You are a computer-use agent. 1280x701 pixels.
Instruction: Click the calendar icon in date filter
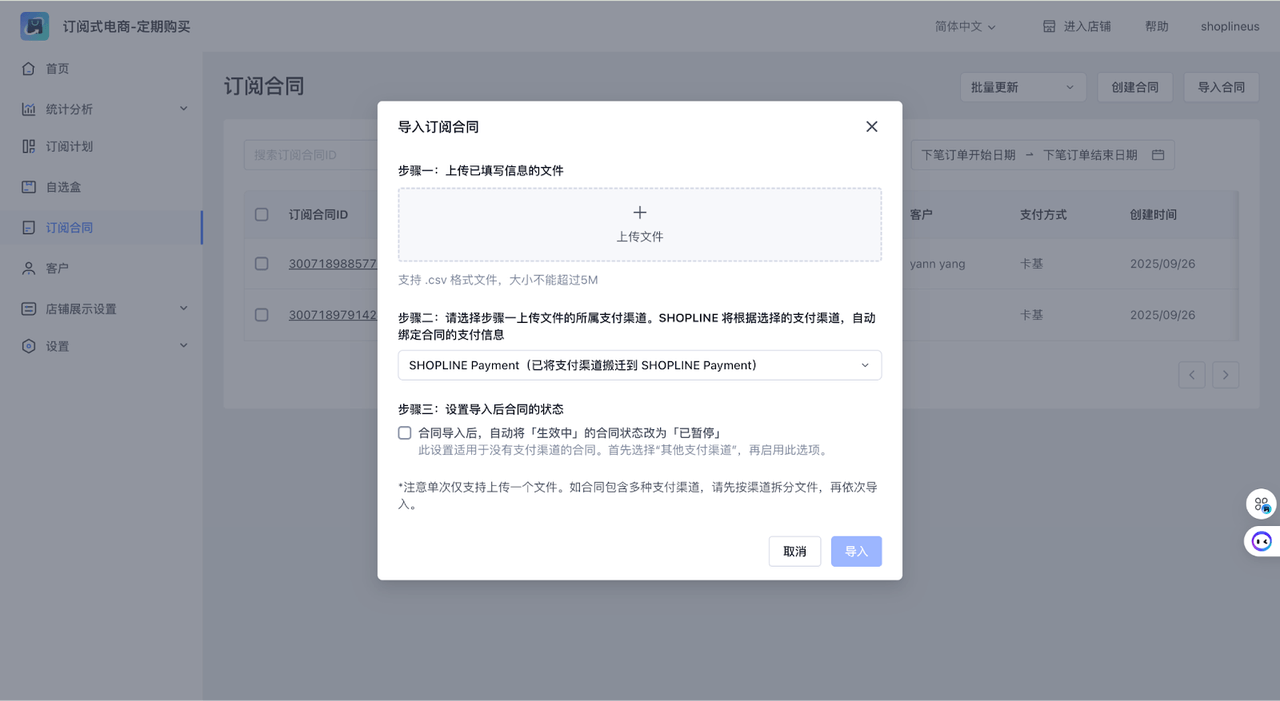1158,155
